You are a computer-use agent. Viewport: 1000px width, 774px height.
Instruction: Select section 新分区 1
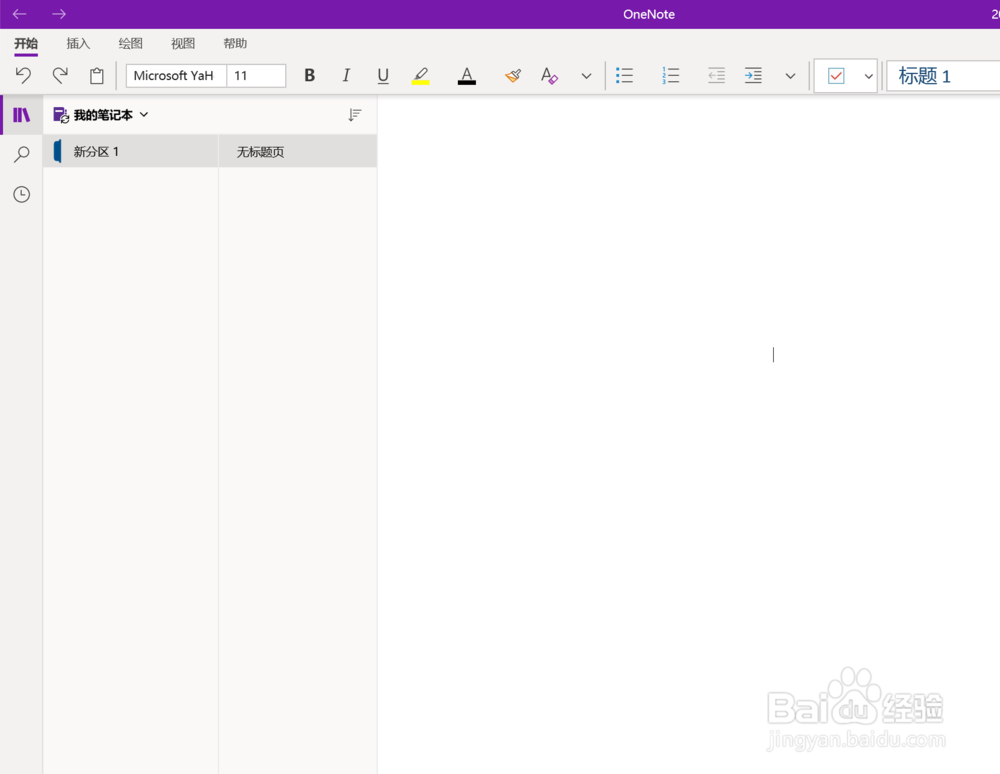[x=131, y=152]
